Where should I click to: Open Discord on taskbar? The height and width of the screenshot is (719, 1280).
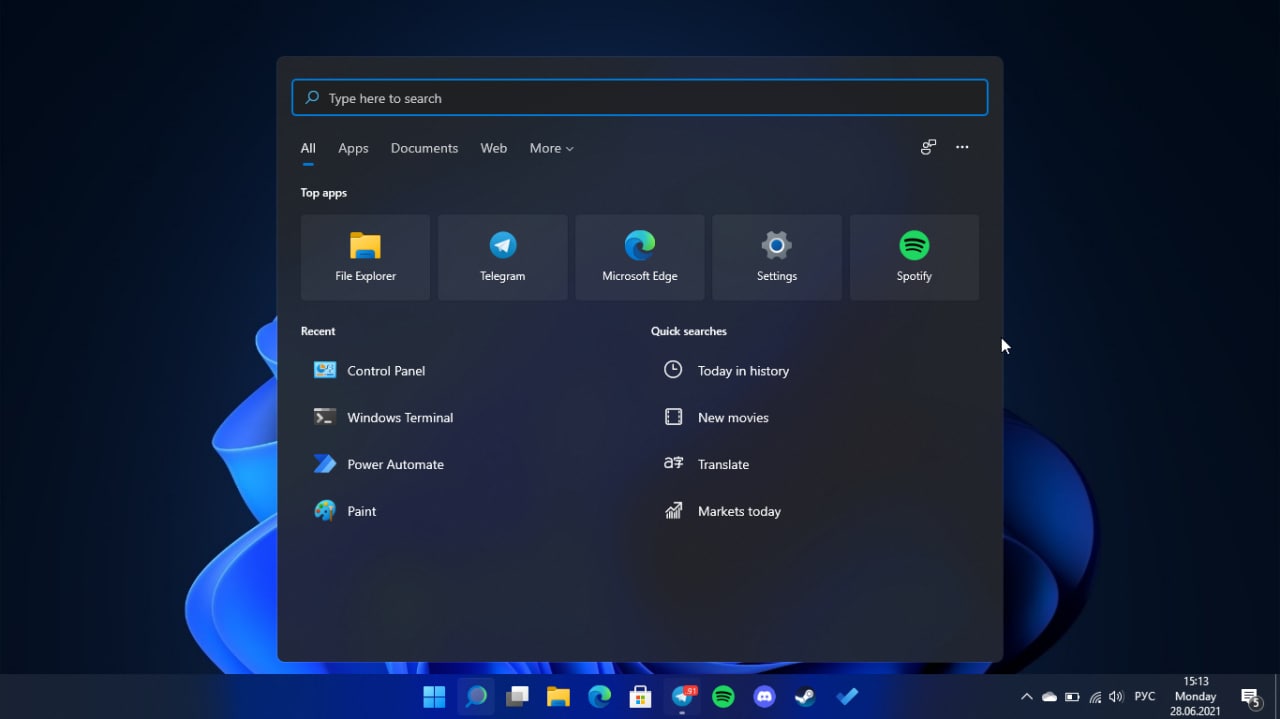pyautogui.click(x=764, y=697)
